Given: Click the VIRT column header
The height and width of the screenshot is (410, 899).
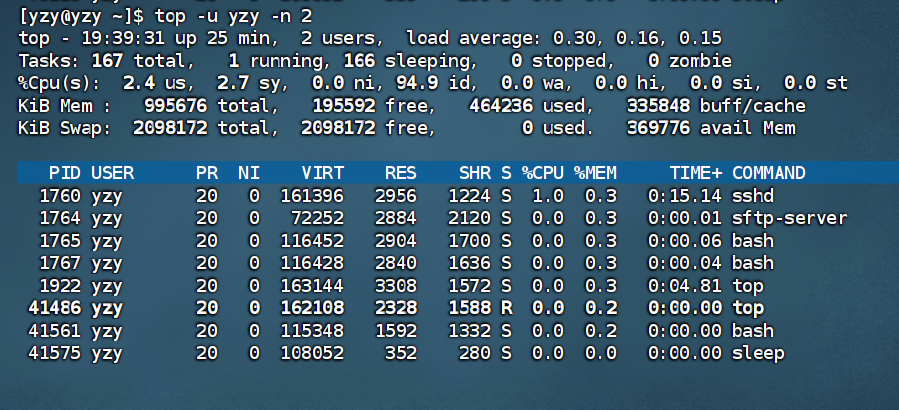Looking at the screenshot, I should pos(323,173).
